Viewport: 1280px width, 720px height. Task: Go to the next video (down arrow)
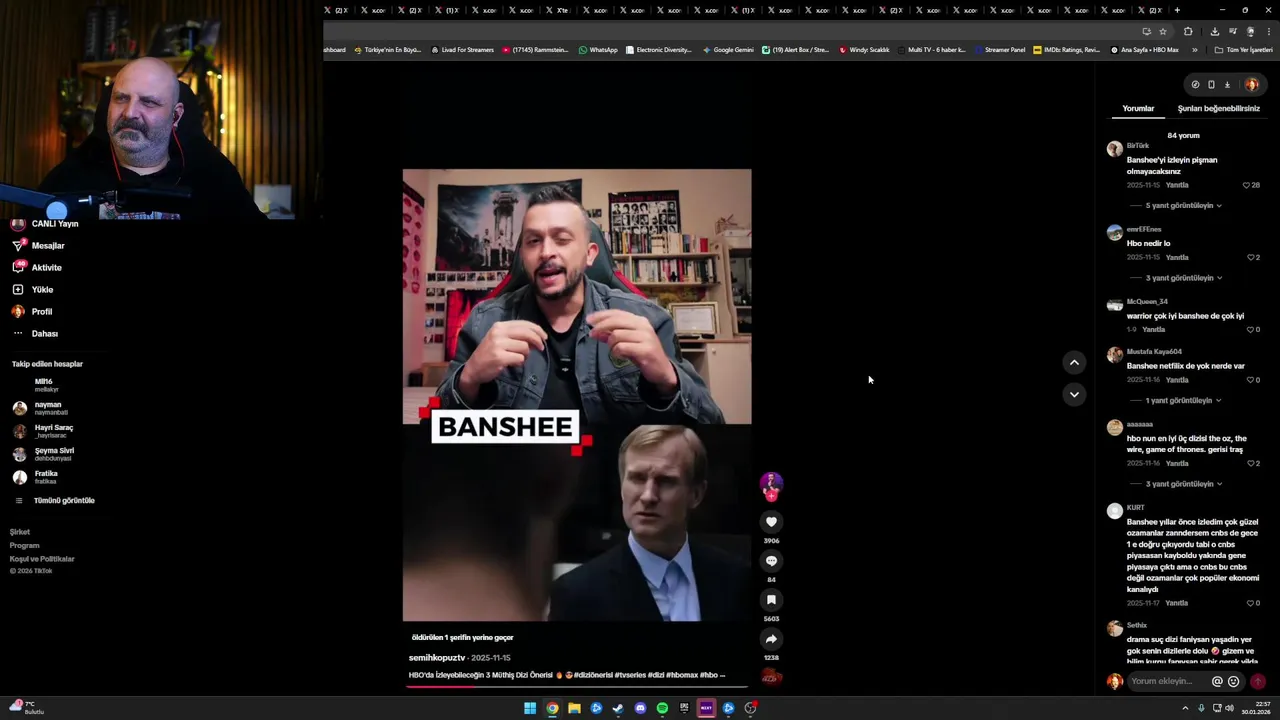click(x=1074, y=395)
